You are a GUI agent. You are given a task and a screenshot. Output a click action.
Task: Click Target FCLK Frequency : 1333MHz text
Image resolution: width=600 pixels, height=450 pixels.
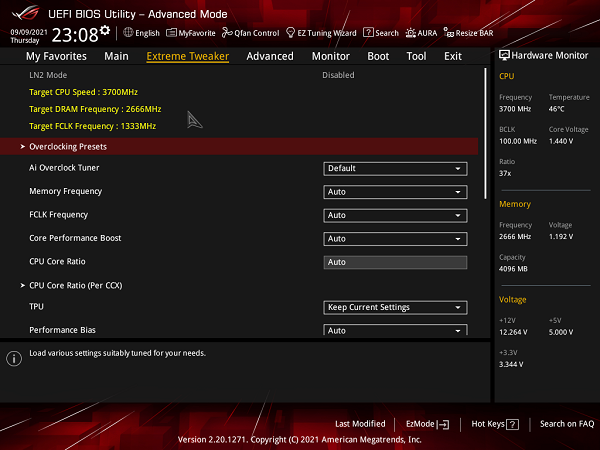tap(93, 126)
